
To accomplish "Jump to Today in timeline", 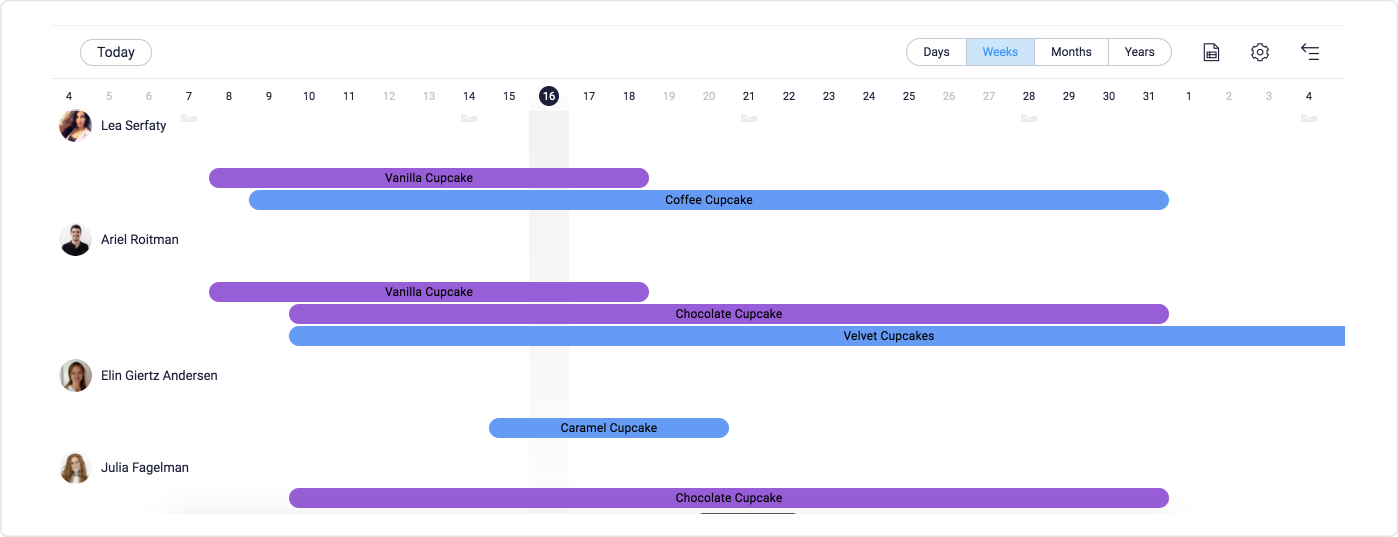I will [116, 53].
